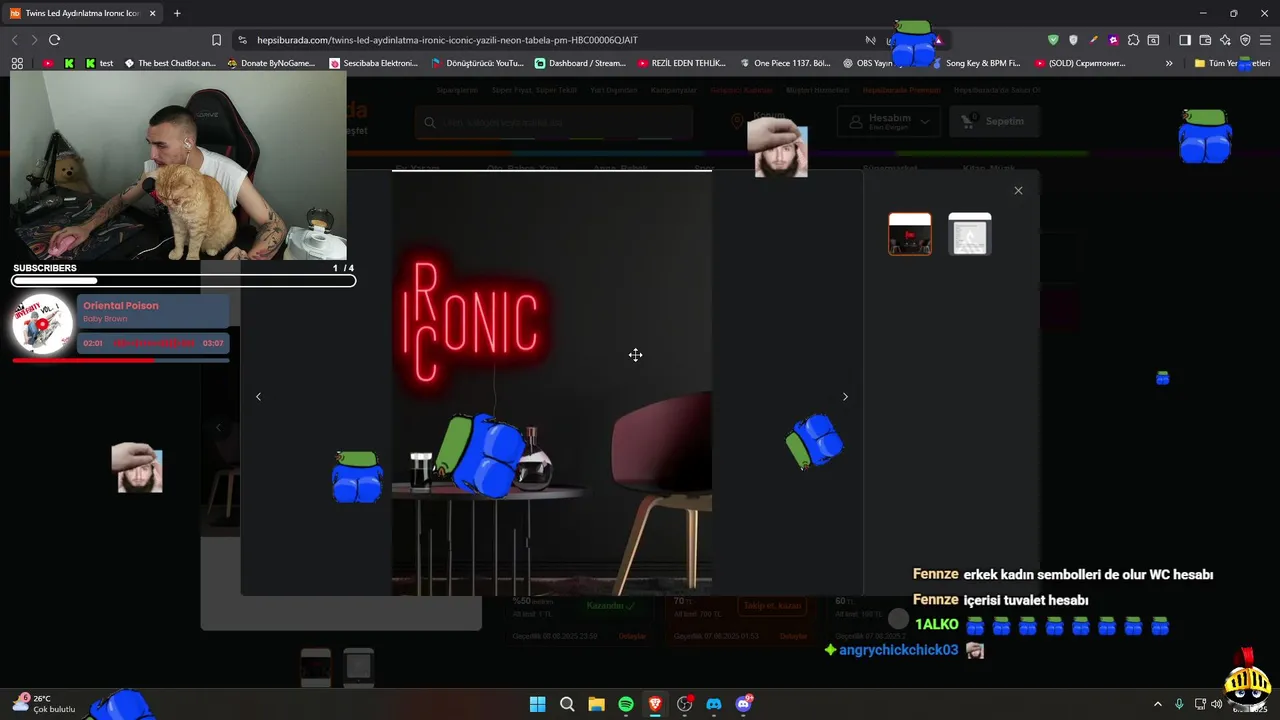Image resolution: width=1280 pixels, height=720 pixels.
Task: Close the Twins Led Aydınlatma tab
Action: 152,13
